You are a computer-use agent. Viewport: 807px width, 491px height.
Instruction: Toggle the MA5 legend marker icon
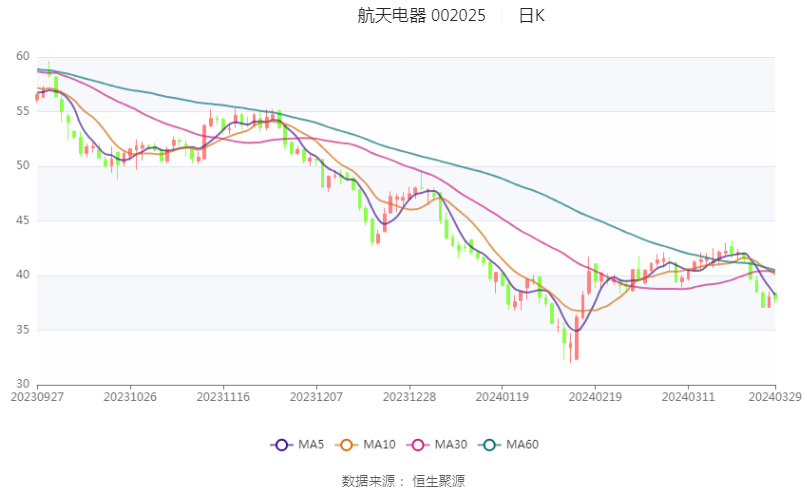click(281, 444)
